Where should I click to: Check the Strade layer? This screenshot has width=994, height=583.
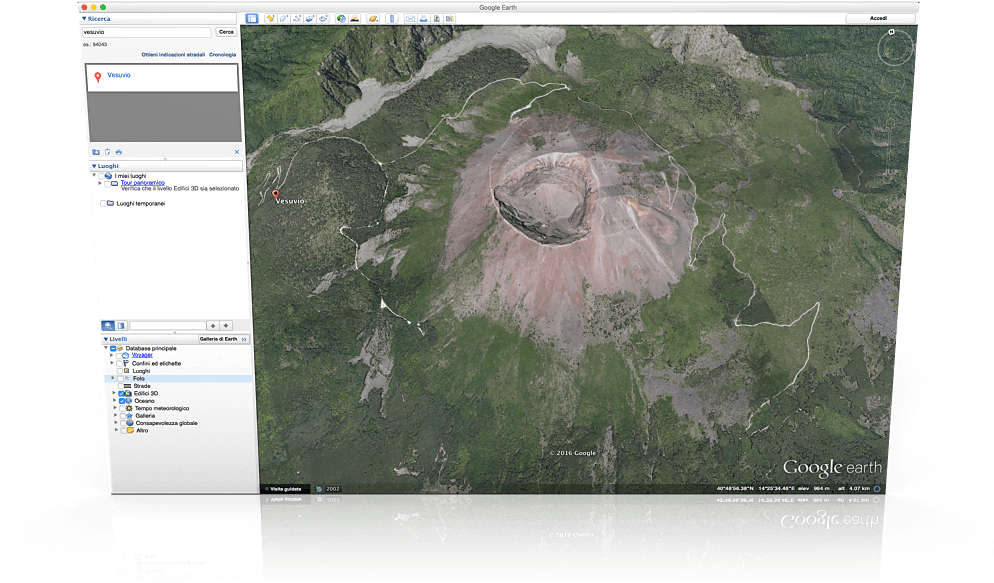click(121, 386)
